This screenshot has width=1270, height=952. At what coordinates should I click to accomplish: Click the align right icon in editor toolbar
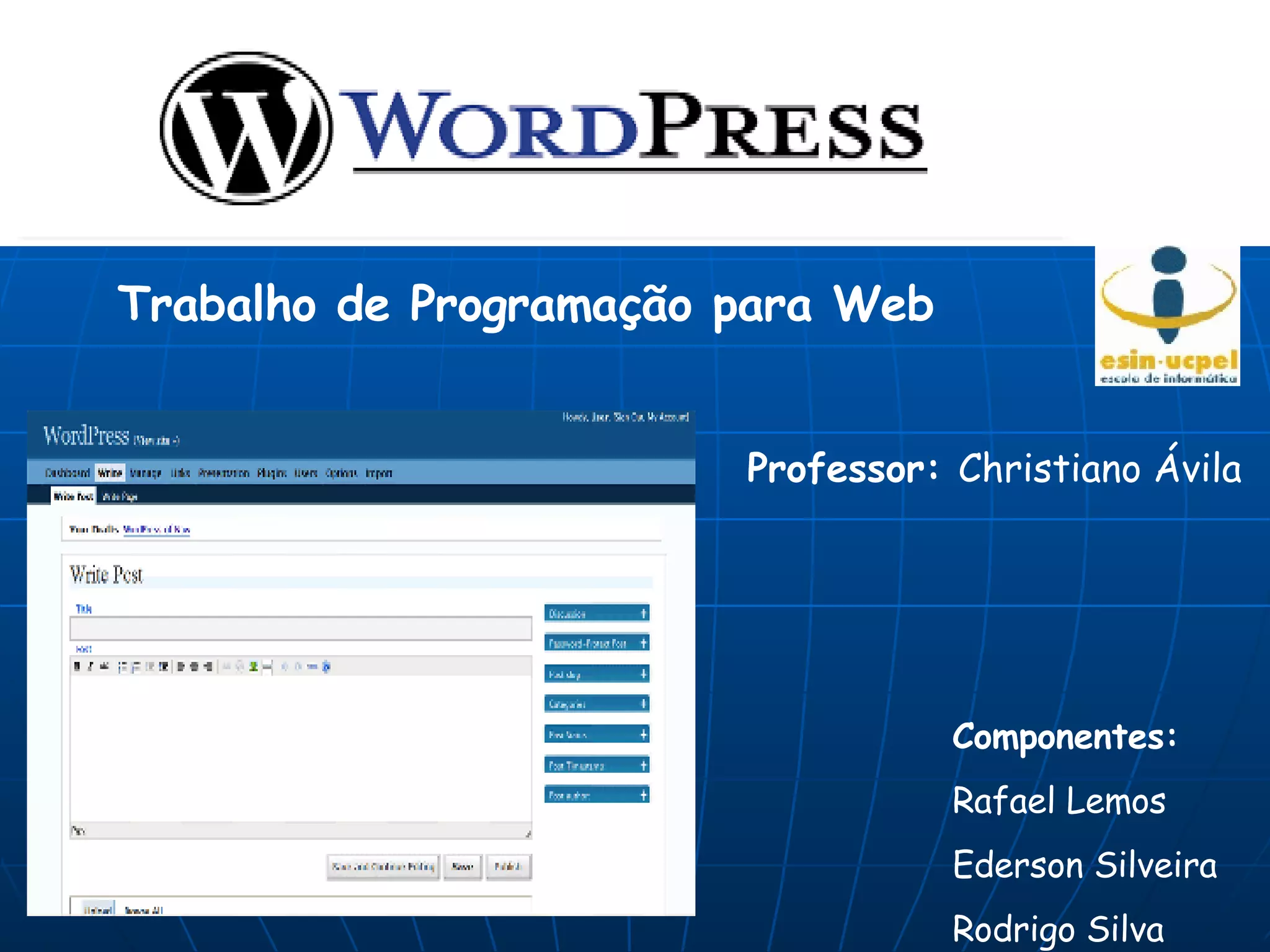pyautogui.click(x=208, y=667)
